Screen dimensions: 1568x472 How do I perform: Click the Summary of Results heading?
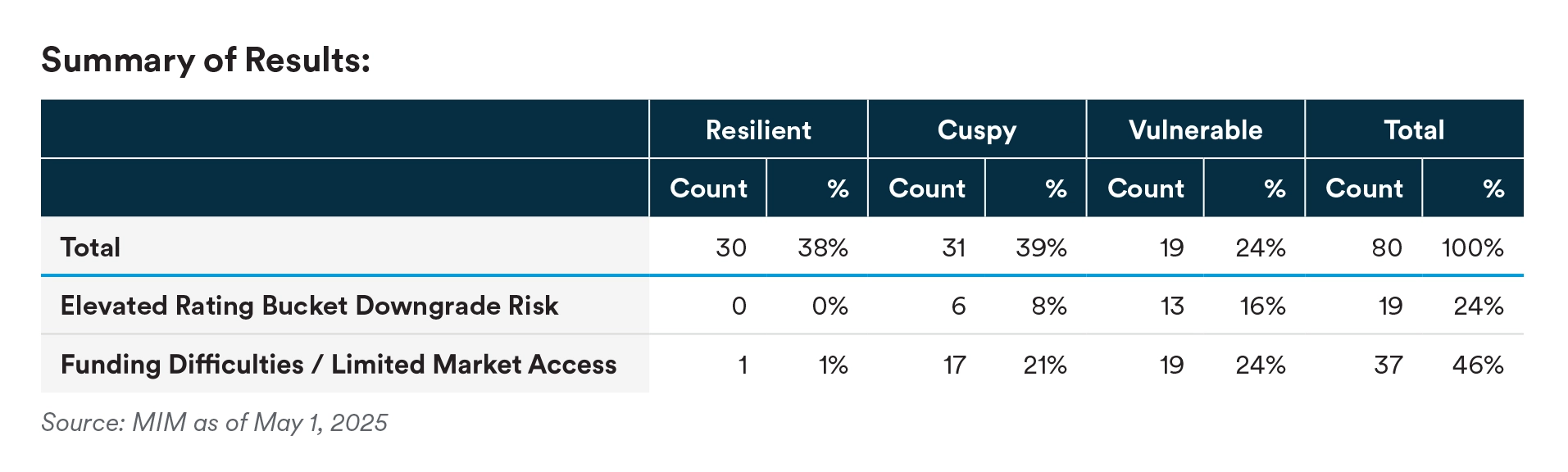206,60
